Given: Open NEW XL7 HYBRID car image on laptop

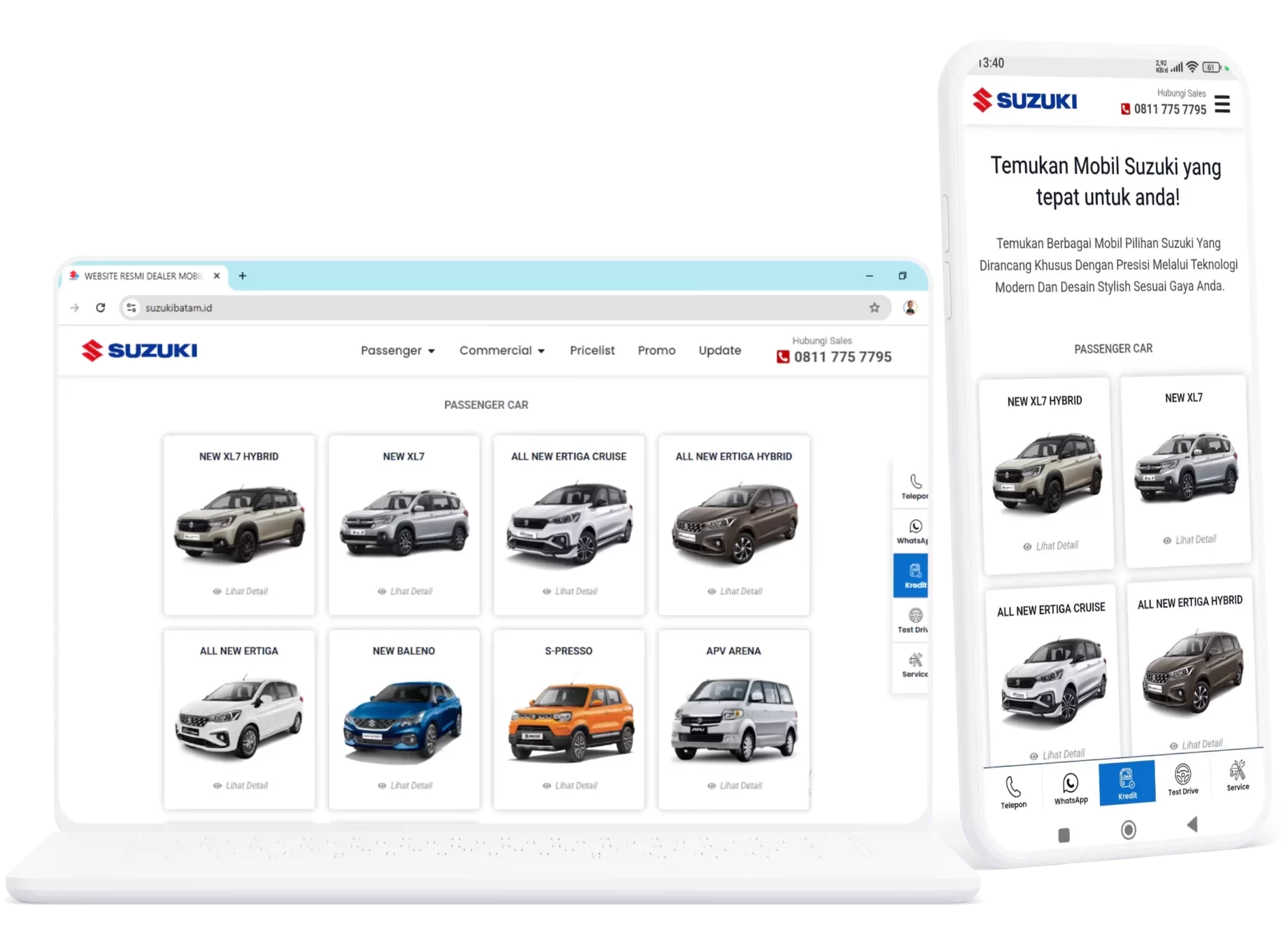Looking at the screenshot, I should coord(239,523).
